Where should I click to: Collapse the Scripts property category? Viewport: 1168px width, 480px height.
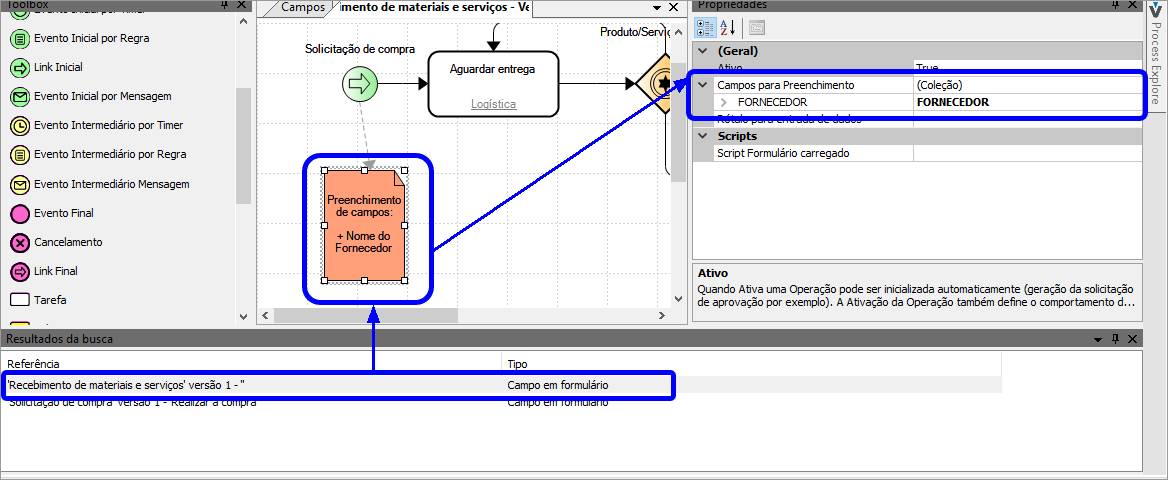[x=703, y=136]
